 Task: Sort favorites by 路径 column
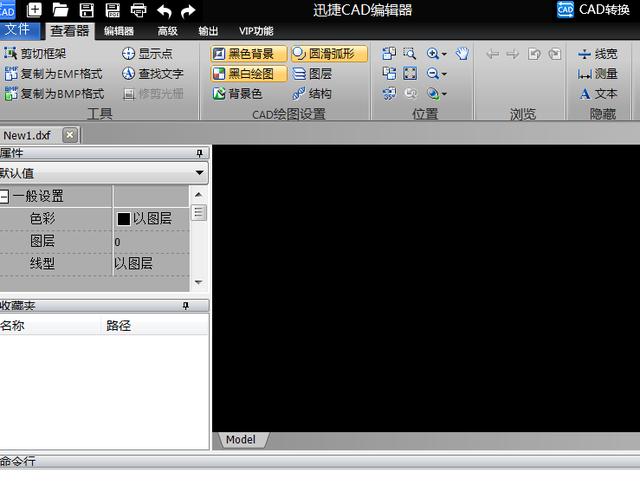coord(155,326)
